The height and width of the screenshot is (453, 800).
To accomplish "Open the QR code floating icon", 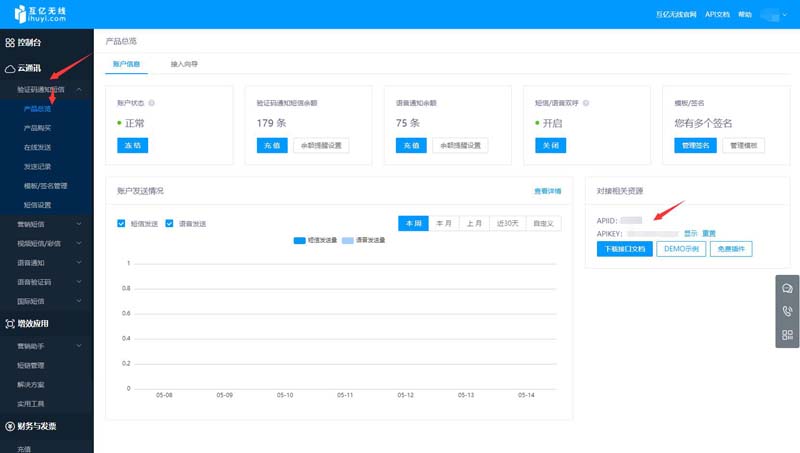I will [787, 335].
